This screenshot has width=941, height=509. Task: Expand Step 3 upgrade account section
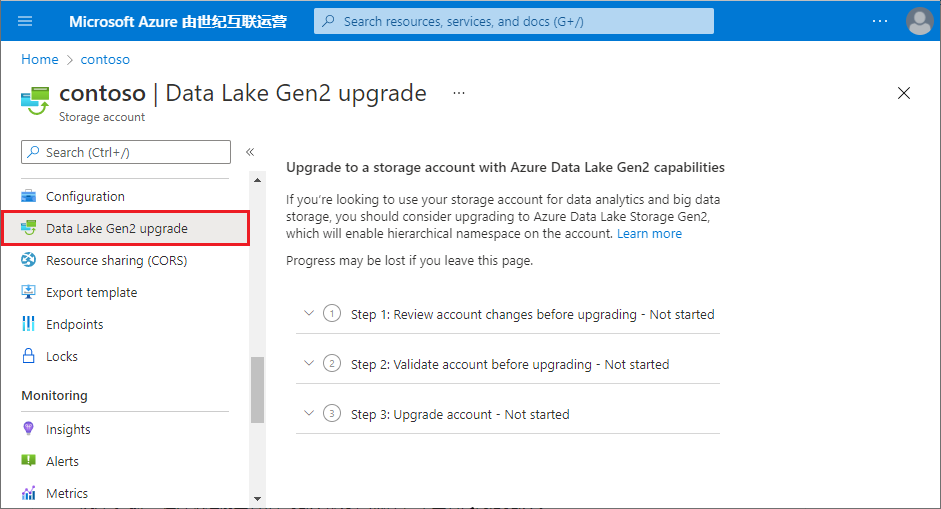point(308,414)
